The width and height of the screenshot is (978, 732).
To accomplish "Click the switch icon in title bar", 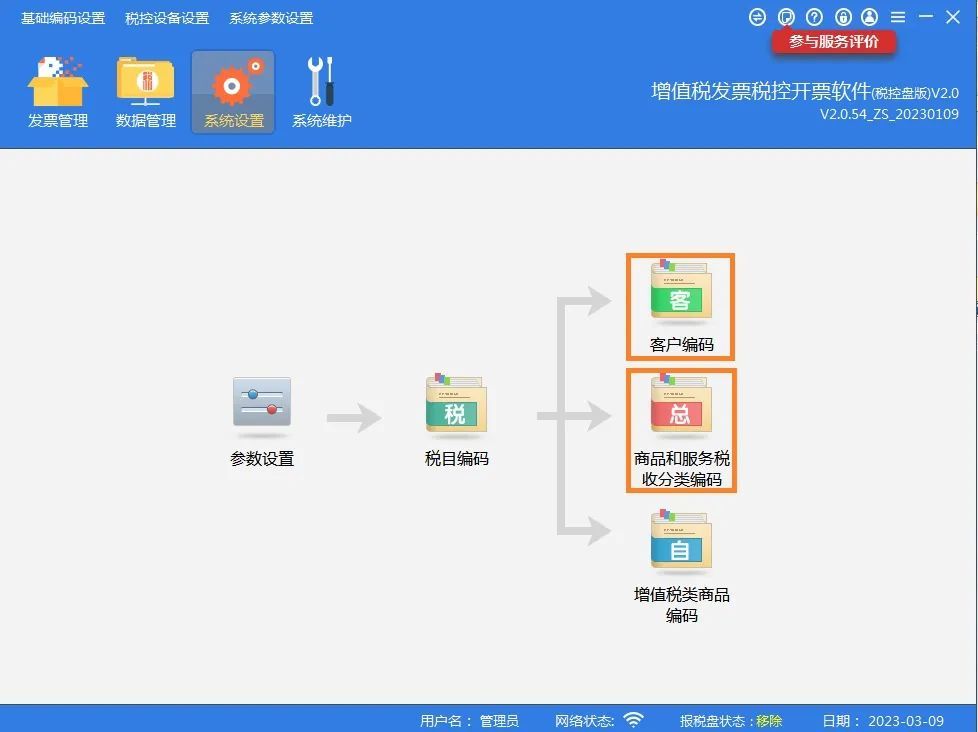I will 757,17.
